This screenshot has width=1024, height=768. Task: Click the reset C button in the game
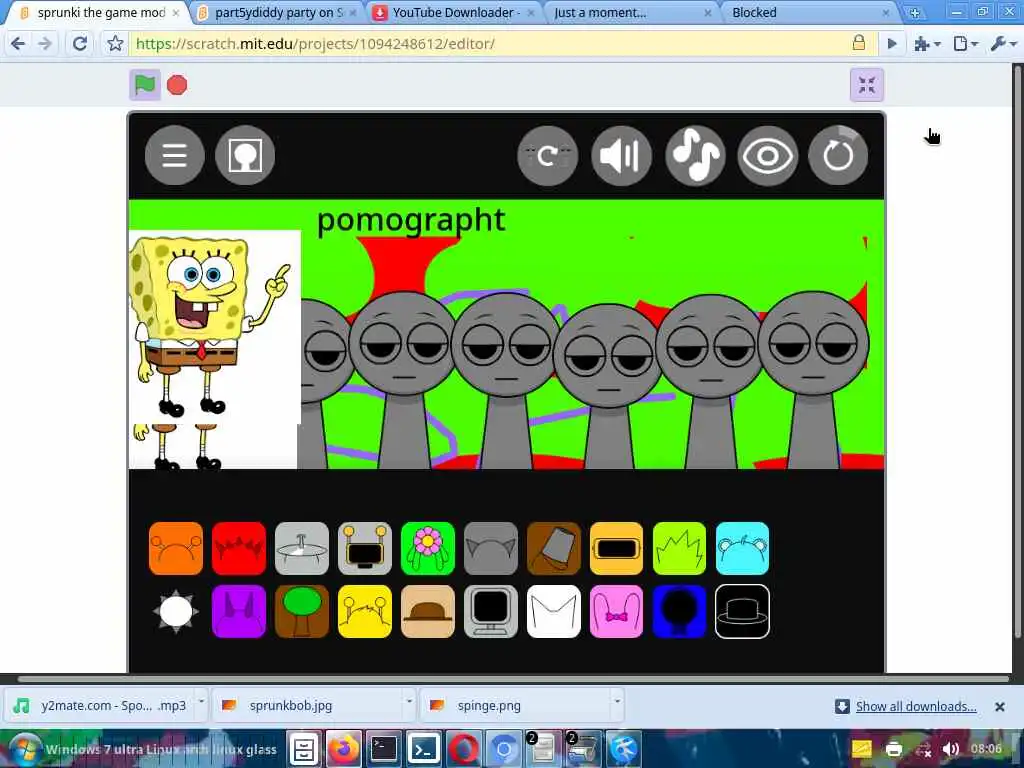(x=547, y=155)
